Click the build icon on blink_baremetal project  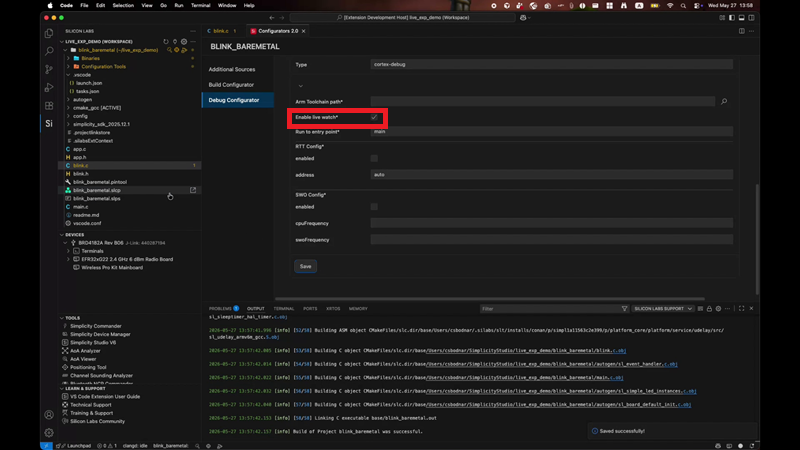click(177, 50)
